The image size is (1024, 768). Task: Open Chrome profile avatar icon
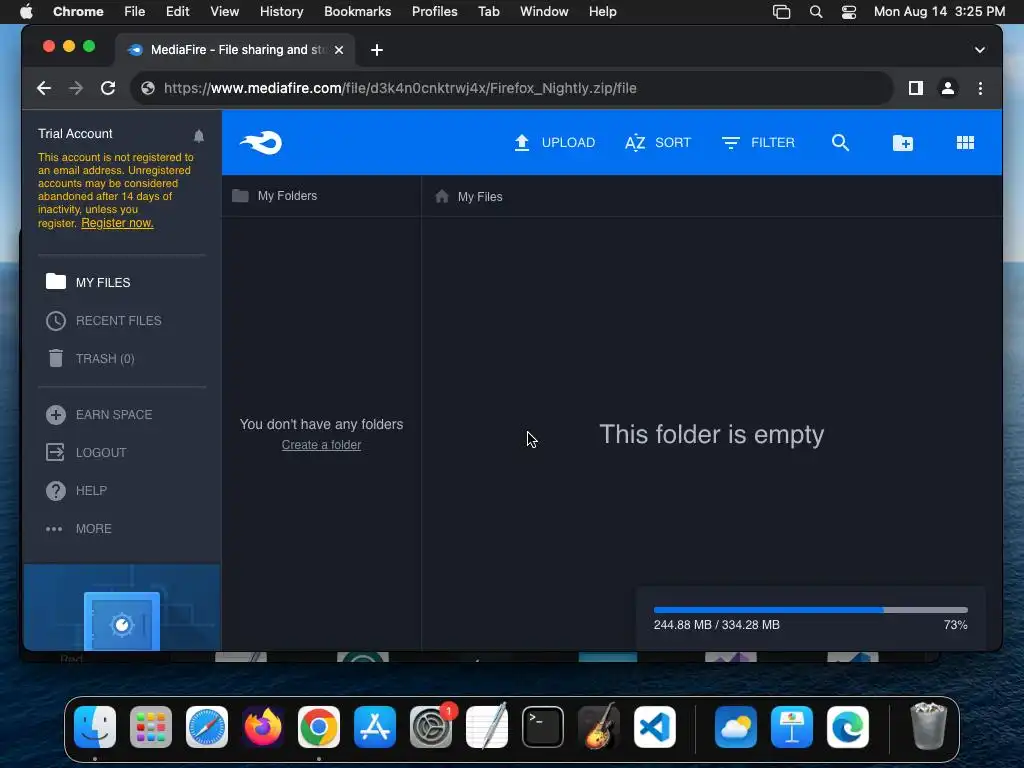pyautogui.click(x=948, y=88)
